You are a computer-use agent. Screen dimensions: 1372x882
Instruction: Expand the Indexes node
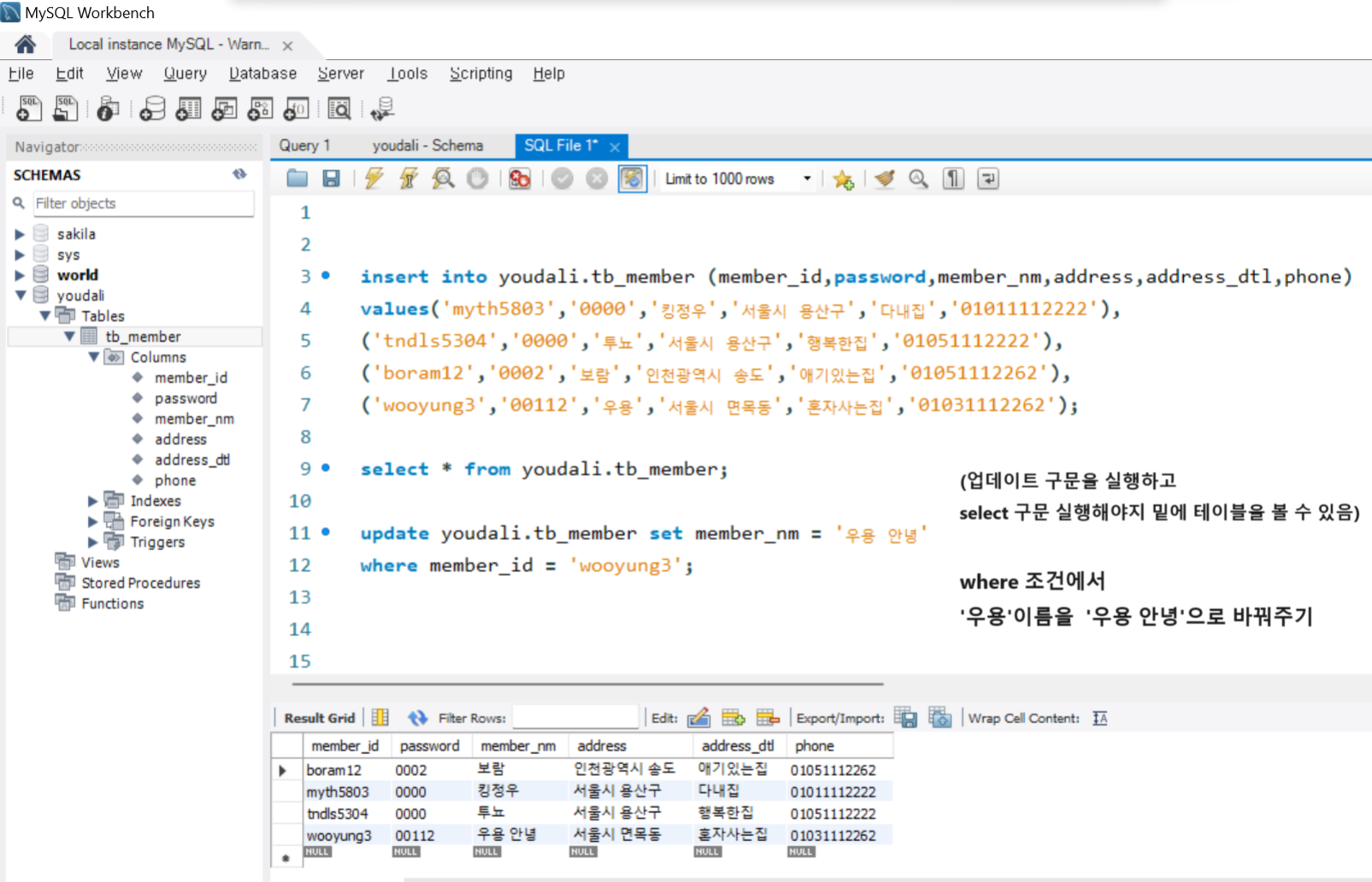point(93,501)
